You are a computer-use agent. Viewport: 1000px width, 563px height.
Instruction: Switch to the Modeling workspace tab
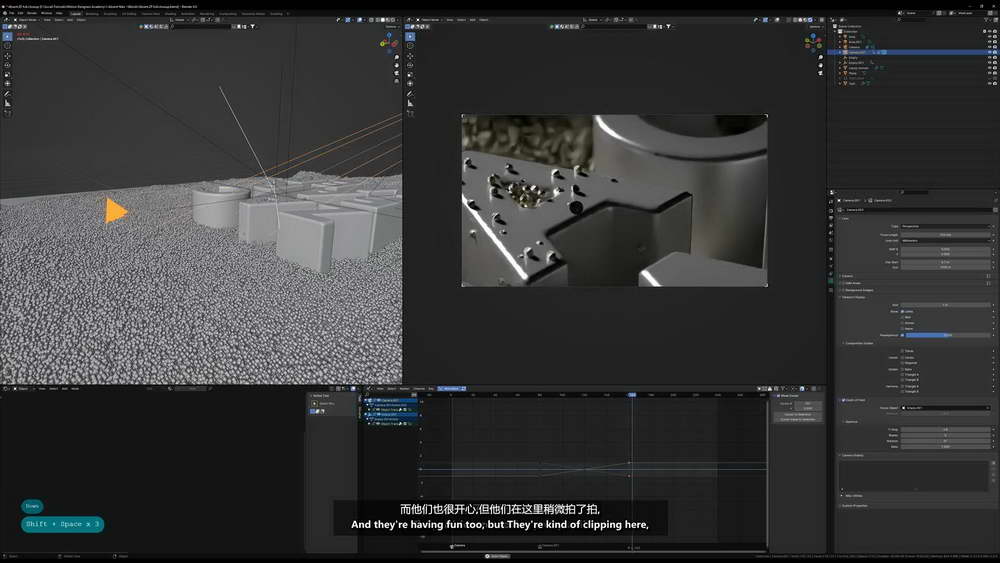92,13
